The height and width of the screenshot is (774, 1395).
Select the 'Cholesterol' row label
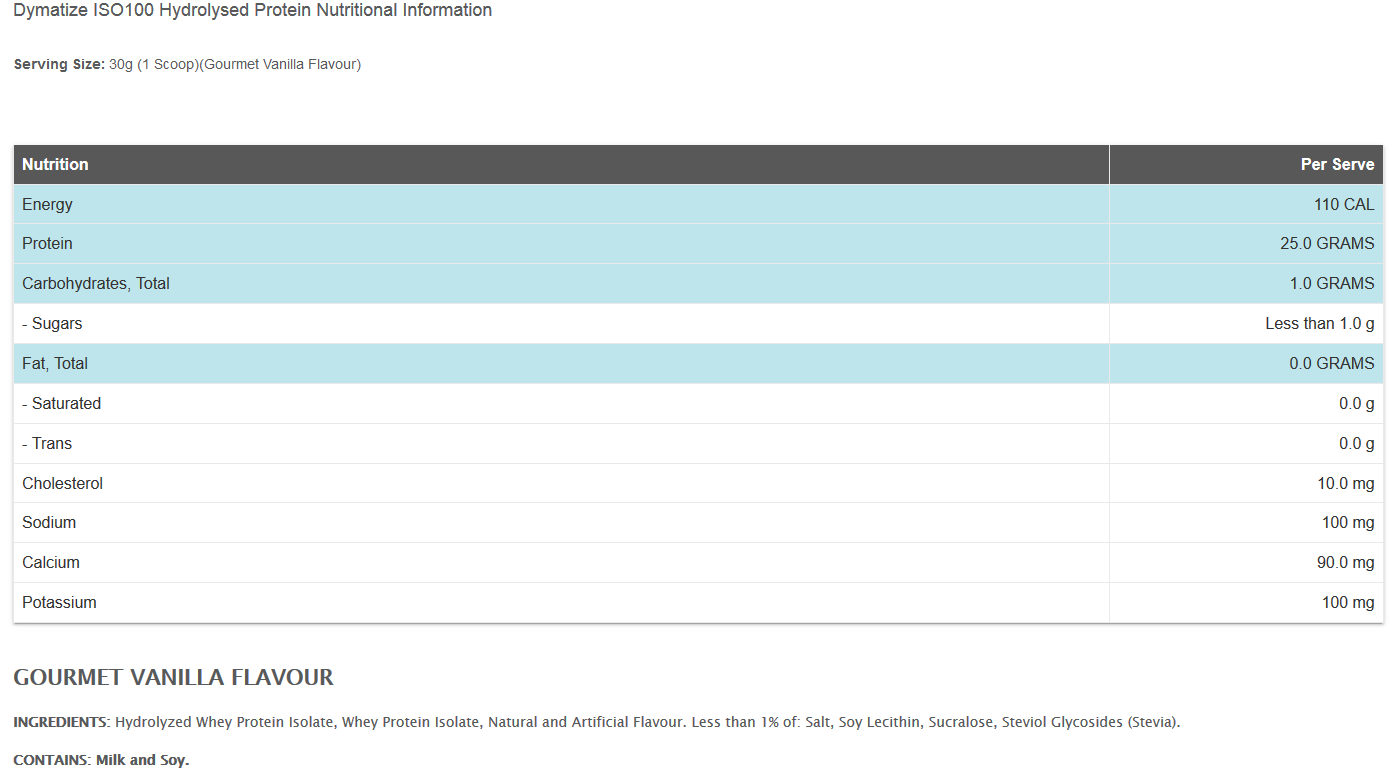coord(62,484)
